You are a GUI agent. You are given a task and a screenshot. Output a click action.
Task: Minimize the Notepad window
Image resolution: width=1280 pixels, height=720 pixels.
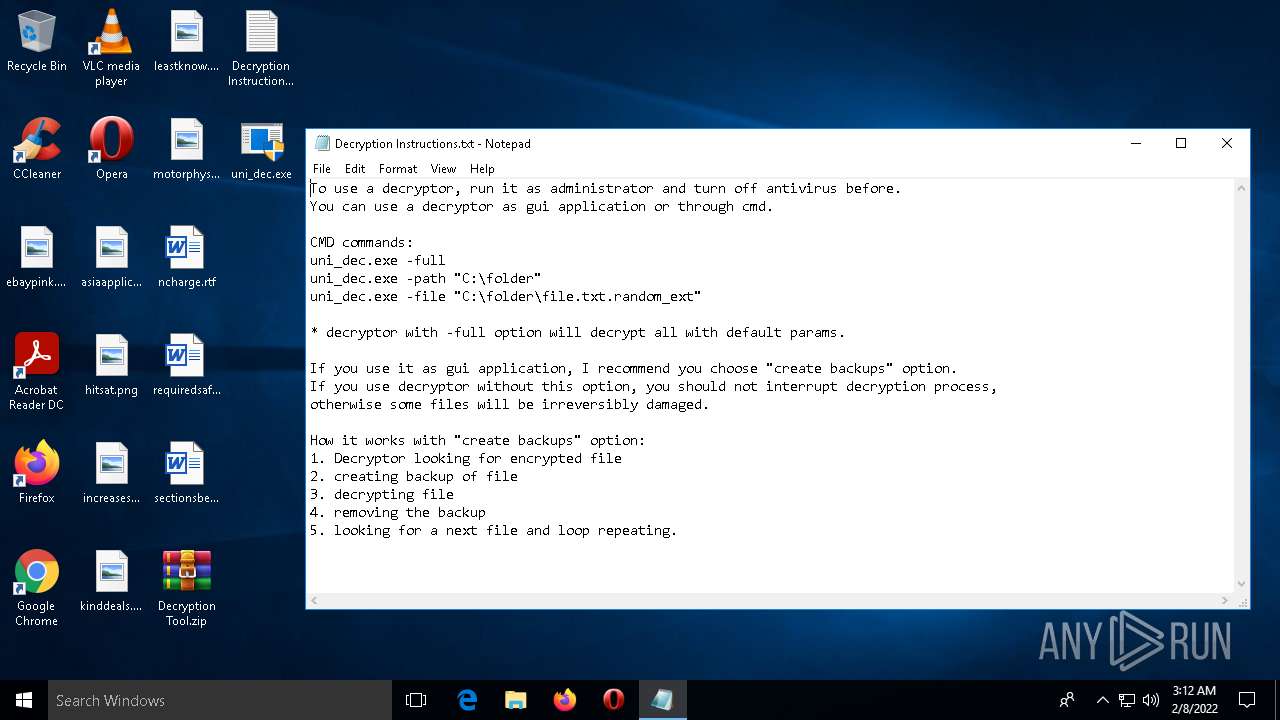click(1136, 143)
